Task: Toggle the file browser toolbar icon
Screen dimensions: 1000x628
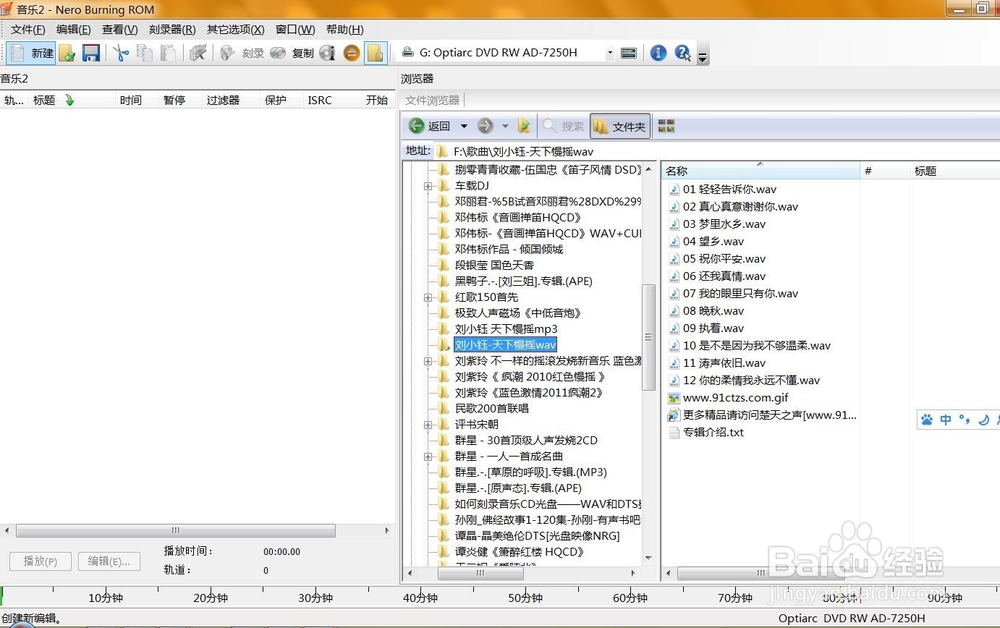Action: click(376, 53)
